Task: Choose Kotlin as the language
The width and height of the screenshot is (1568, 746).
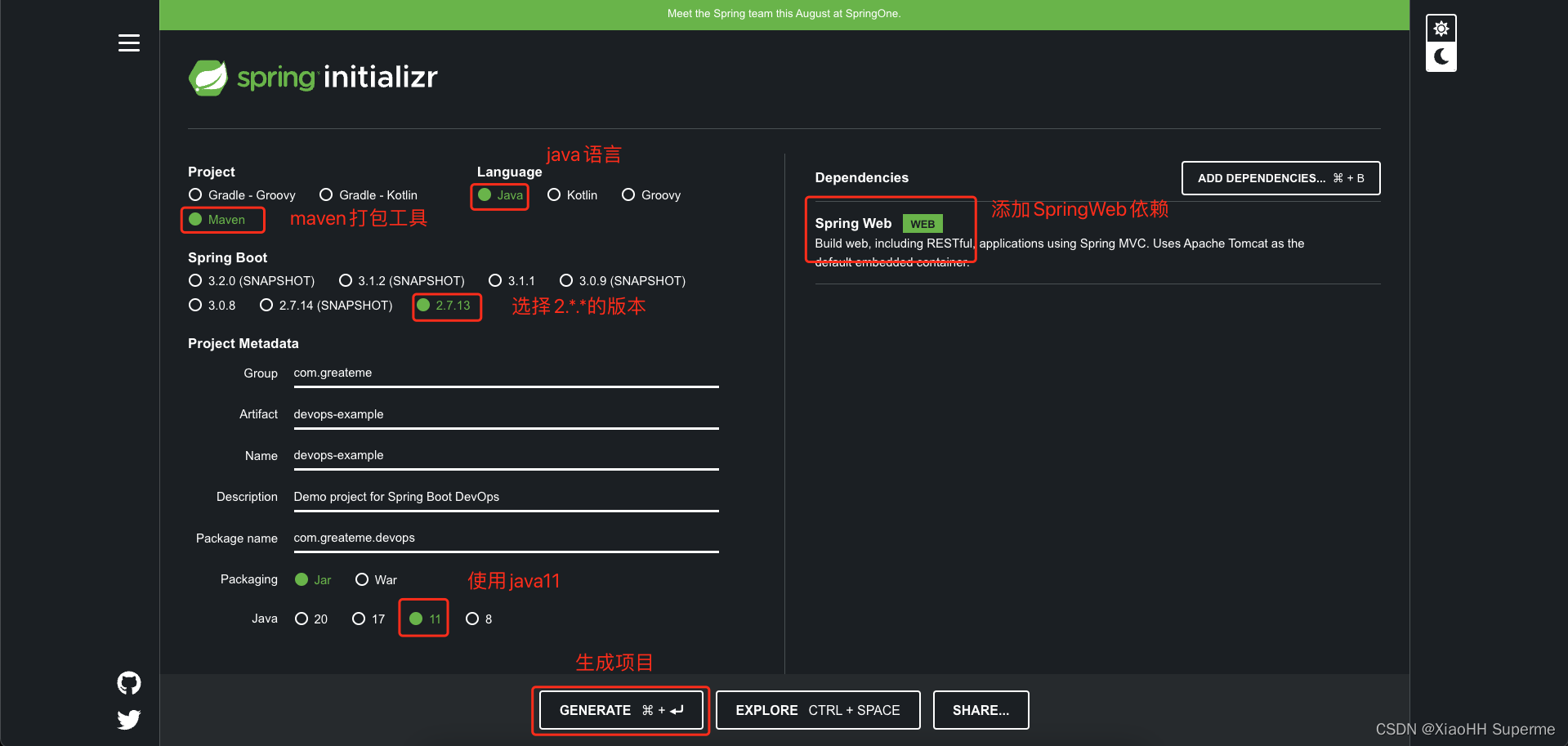Action: click(573, 195)
